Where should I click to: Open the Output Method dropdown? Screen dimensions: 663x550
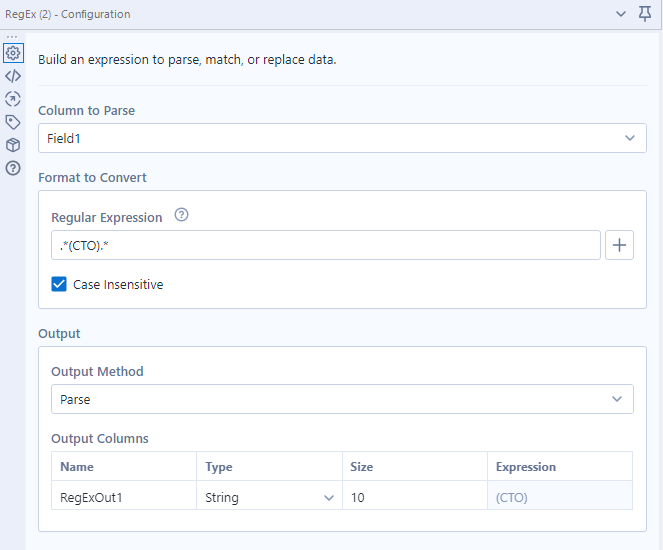616,400
